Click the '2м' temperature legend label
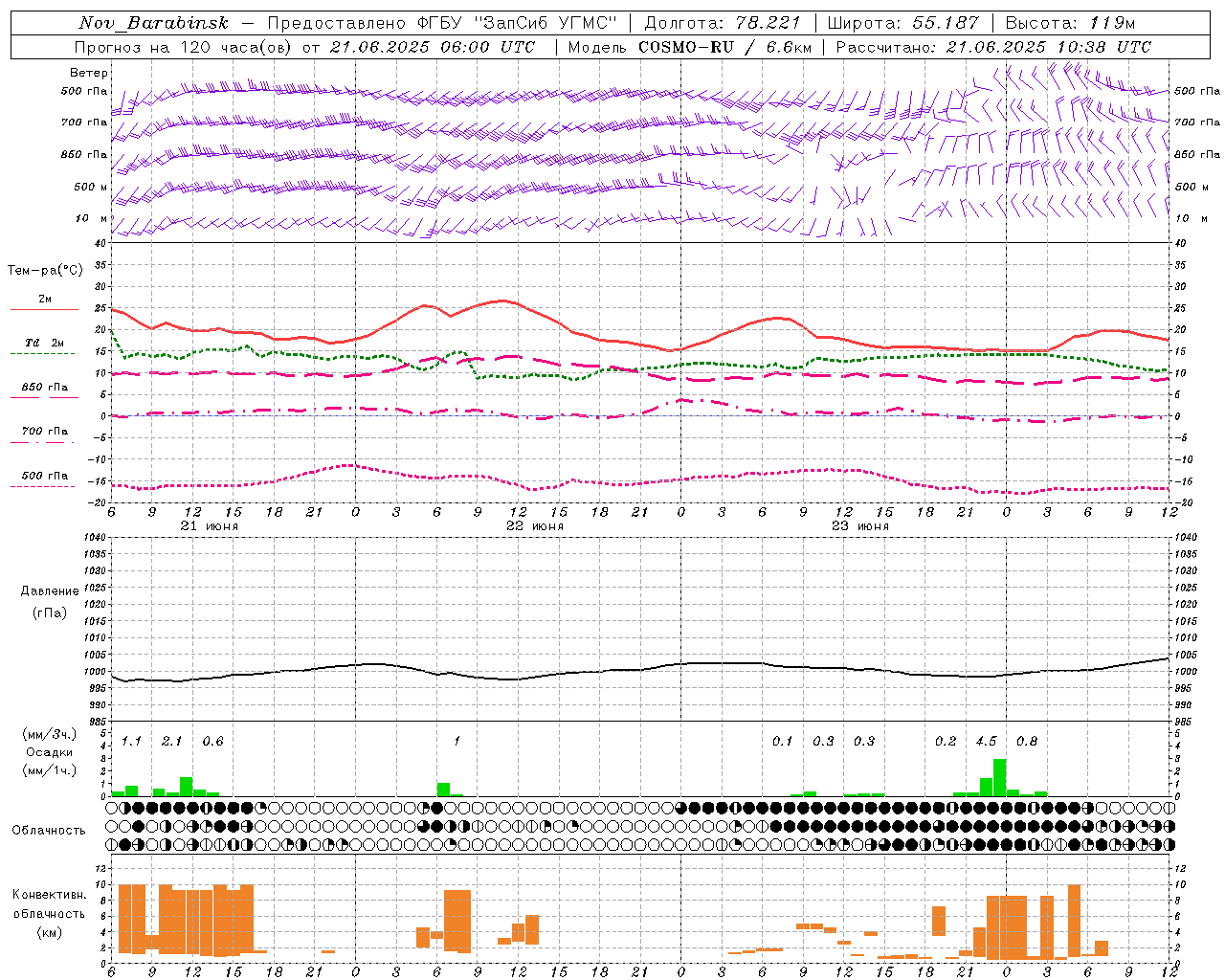The width and height of the screenshot is (1225, 980). 45,299
